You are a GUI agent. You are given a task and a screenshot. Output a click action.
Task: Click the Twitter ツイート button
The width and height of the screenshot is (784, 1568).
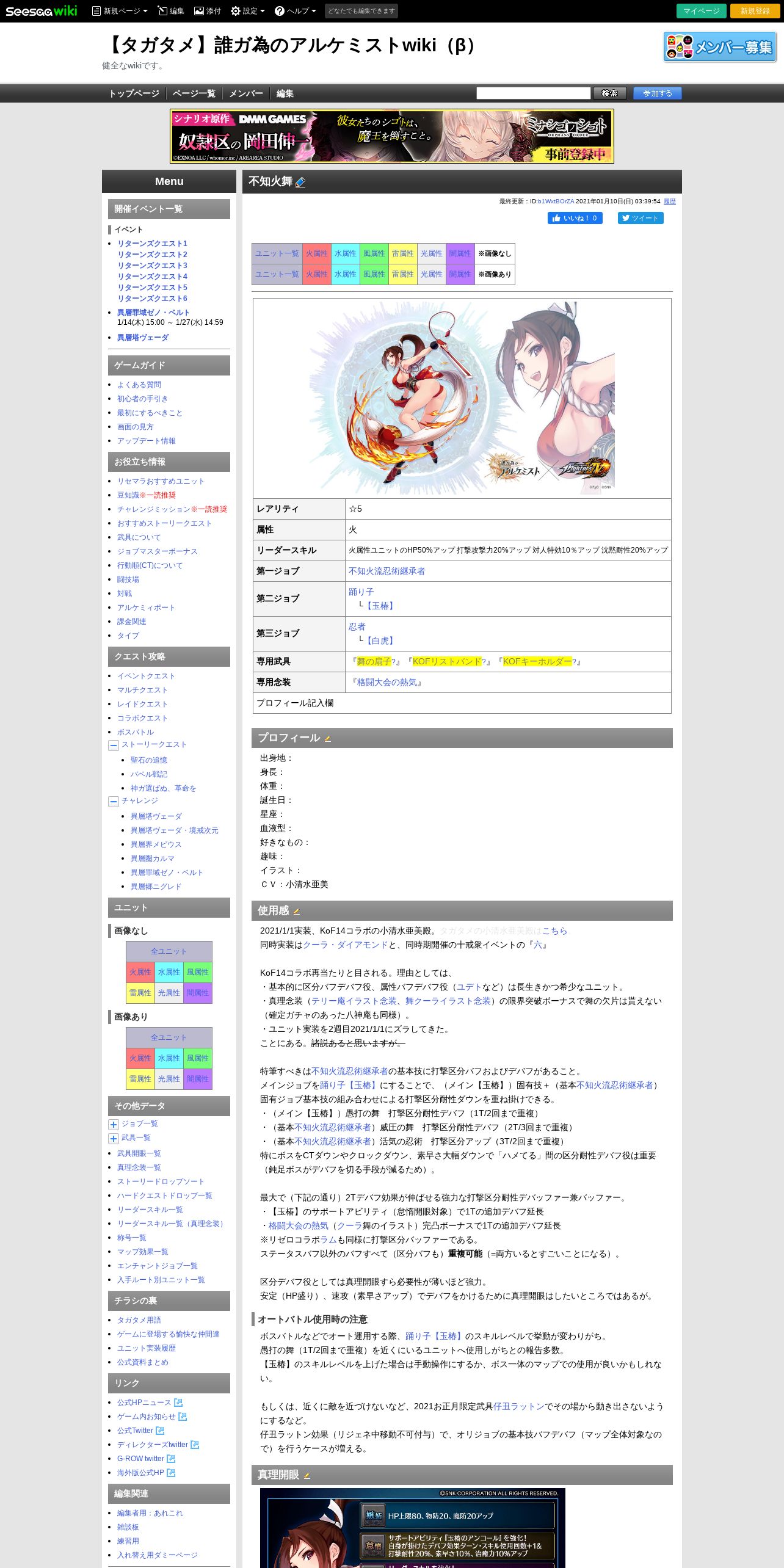pyautogui.click(x=641, y=218)
